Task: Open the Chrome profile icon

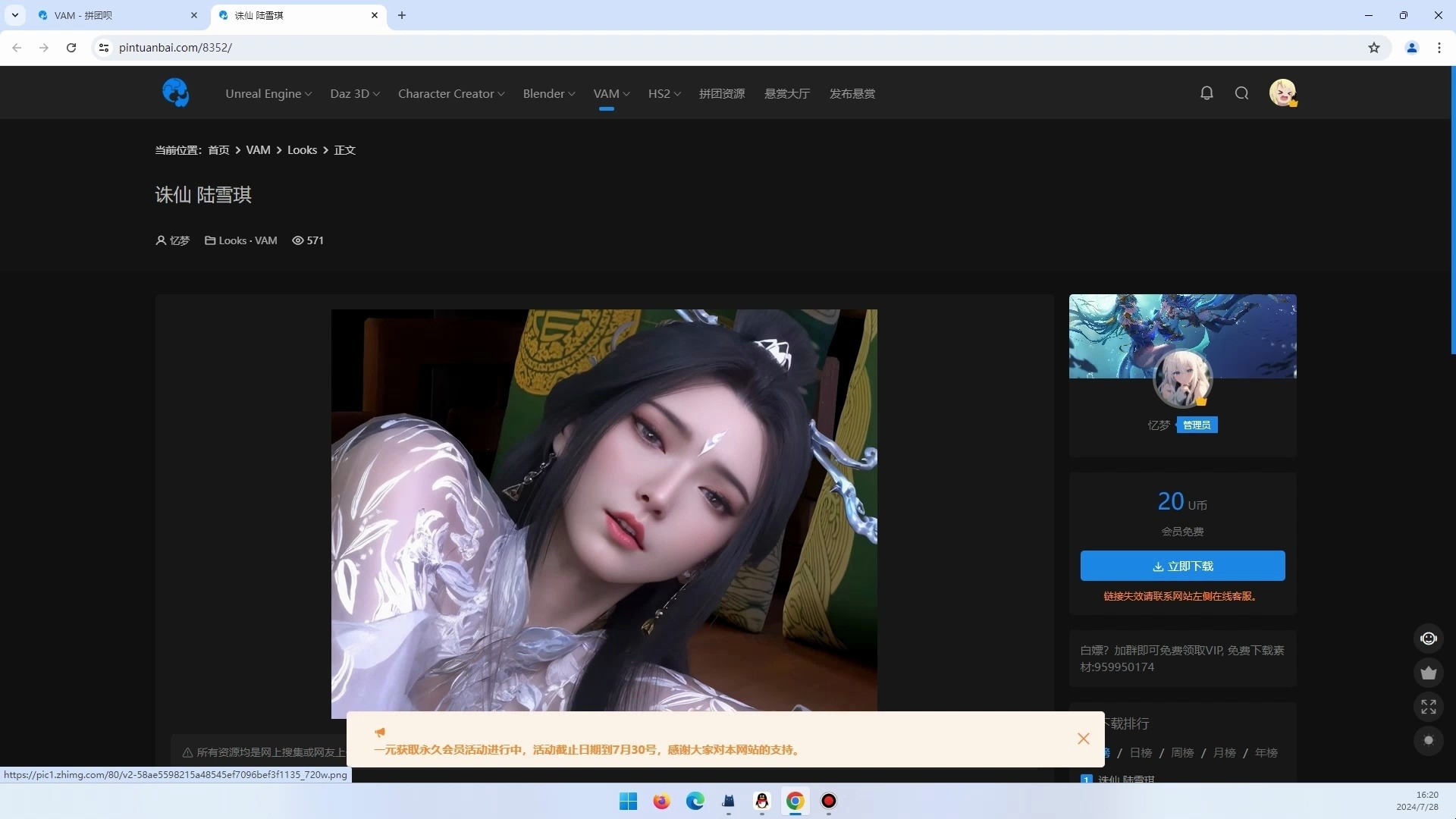Action: click(x=1412, y=48)
